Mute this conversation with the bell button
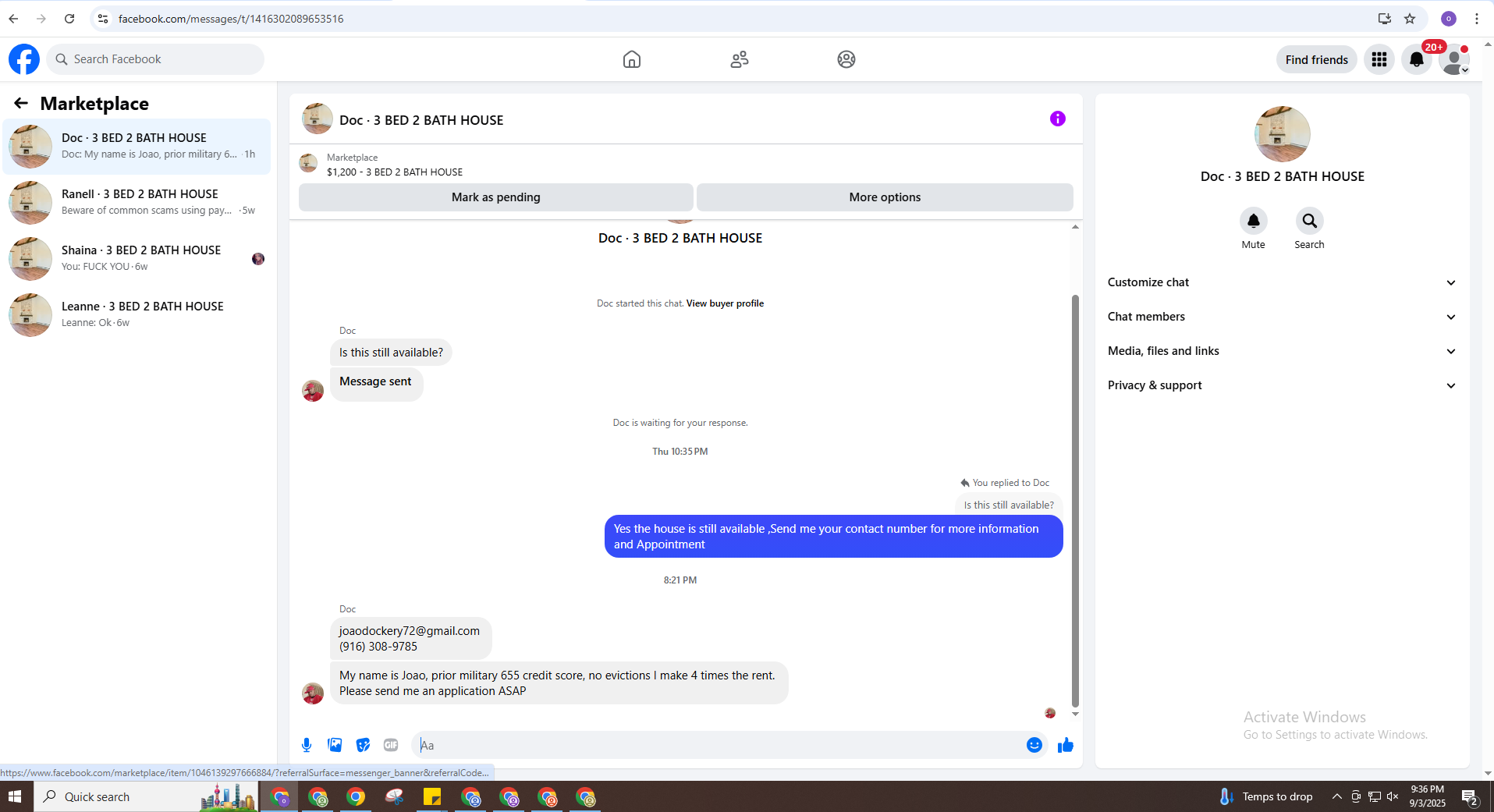Viewport: 1494px width, 812px height. pos(1254,221)
